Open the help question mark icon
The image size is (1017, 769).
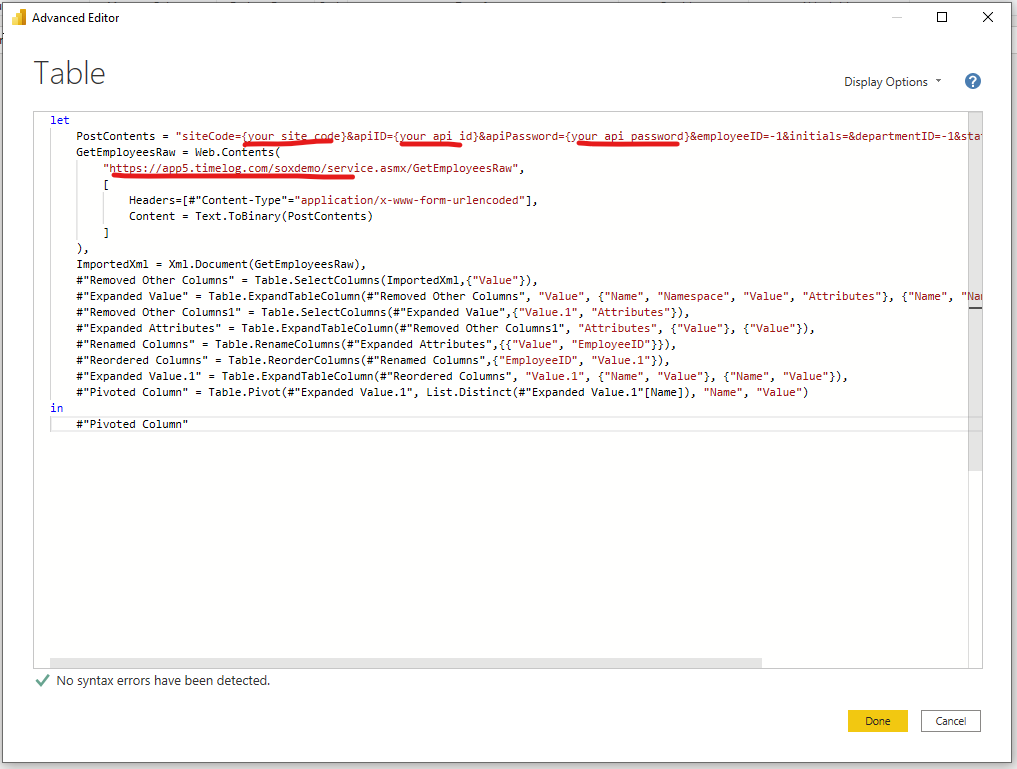972,82
